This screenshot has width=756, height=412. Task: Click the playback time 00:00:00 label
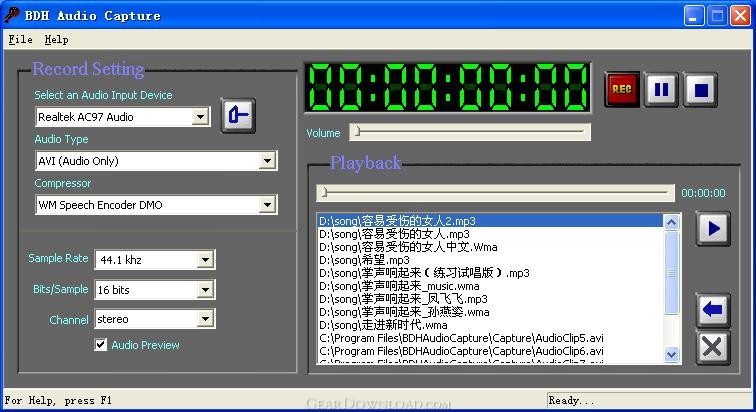click(703, 193)
